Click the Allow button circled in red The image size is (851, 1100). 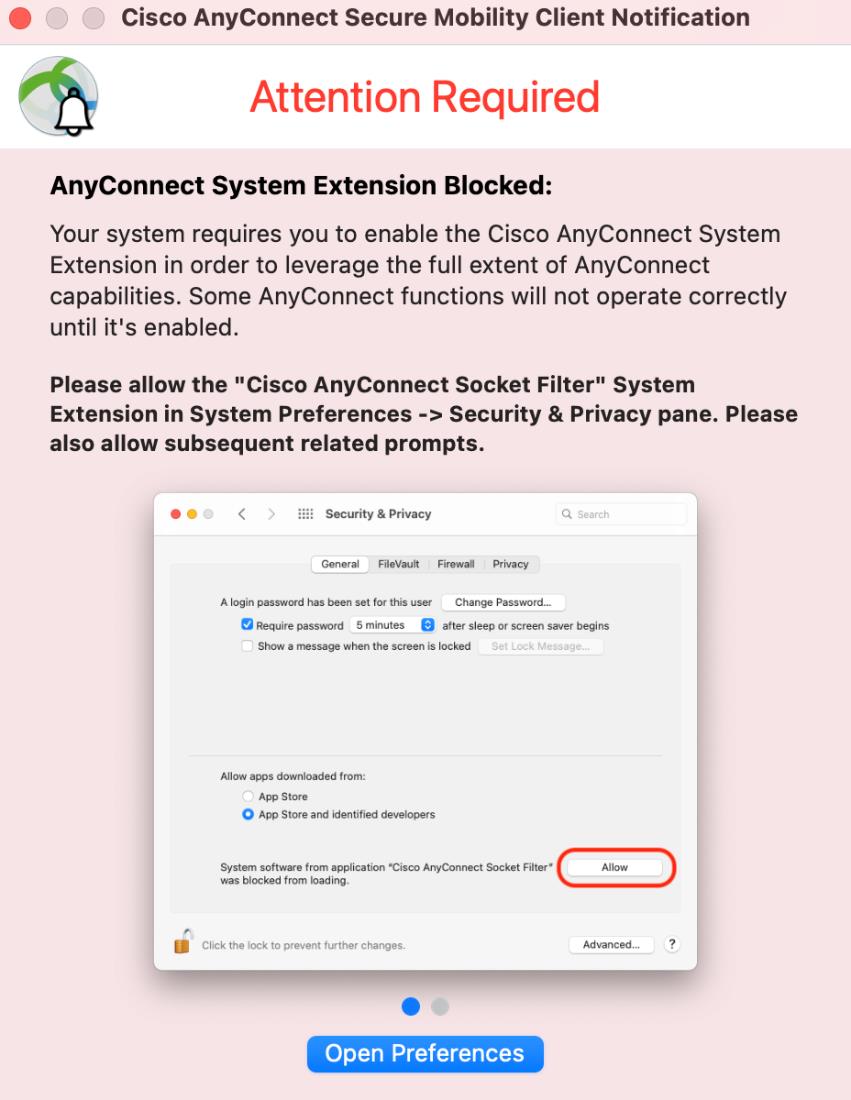point(615,867)
